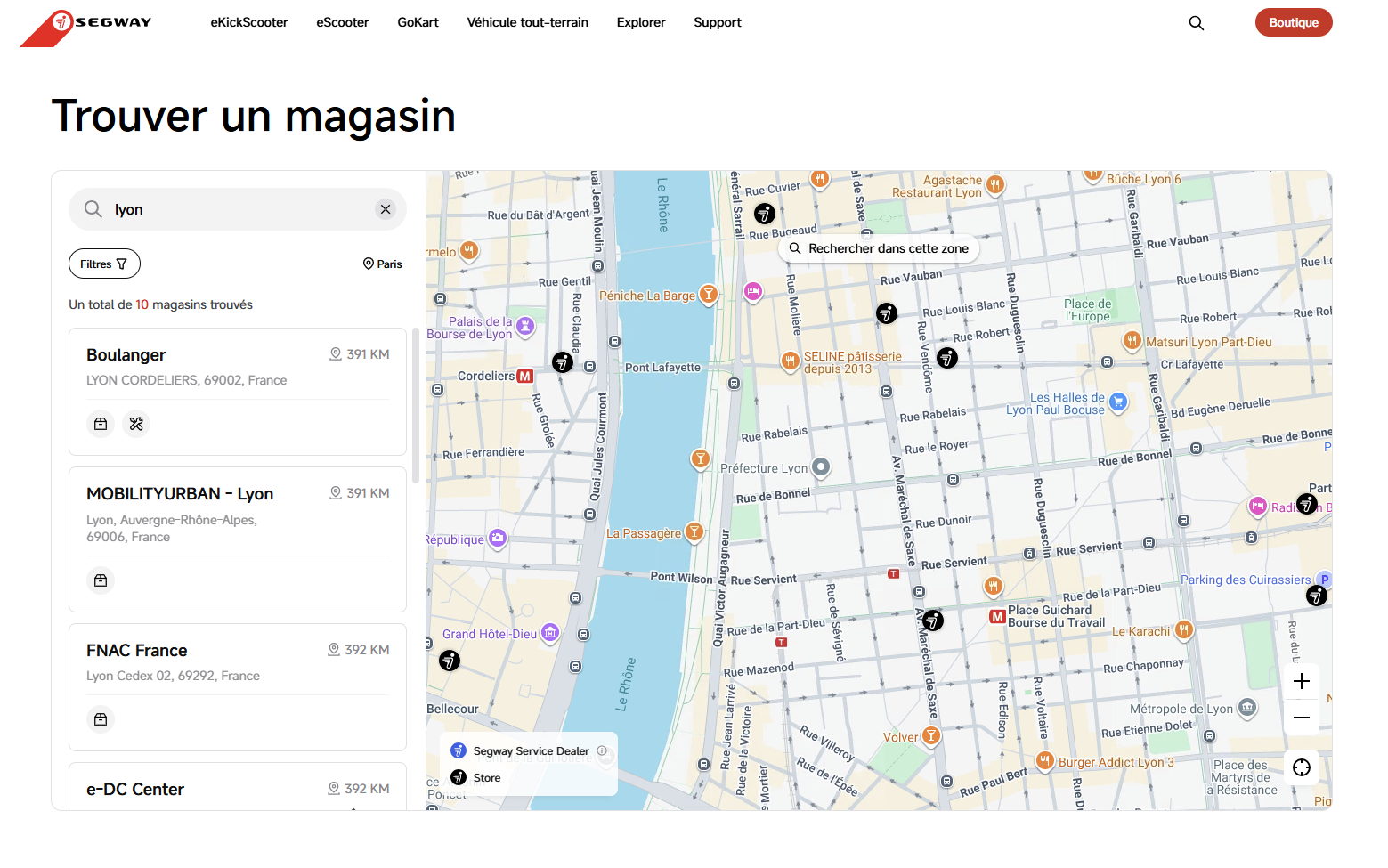Click Cordeliers metro M marker

(x=525, y=376)
